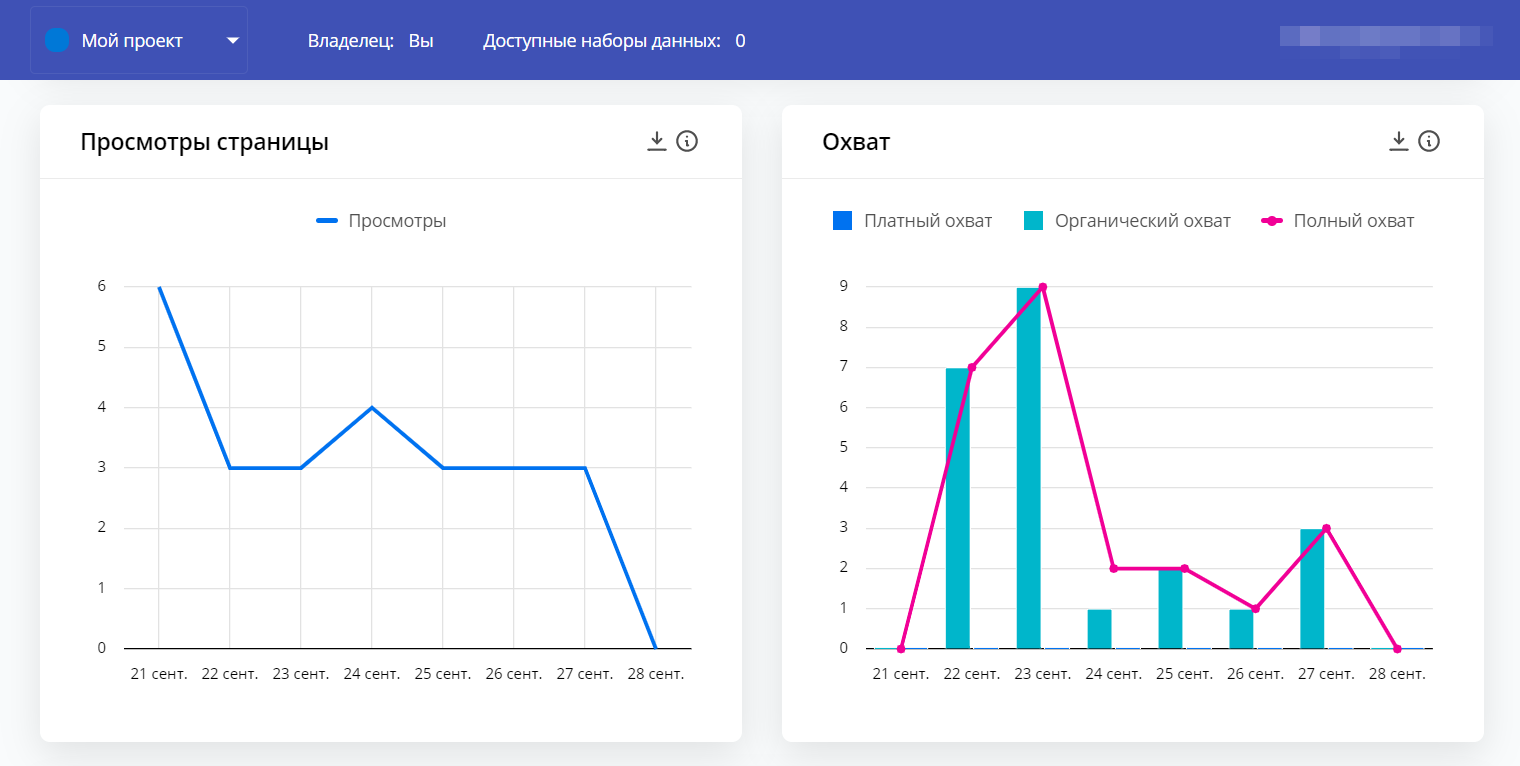Toggle the Просмотры legend series
This screenshot has width=1520, height=766.
coord(381,221)
